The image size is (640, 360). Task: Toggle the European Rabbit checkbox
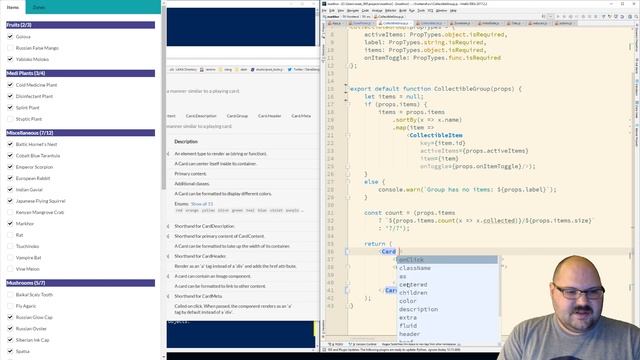(10, 178)
